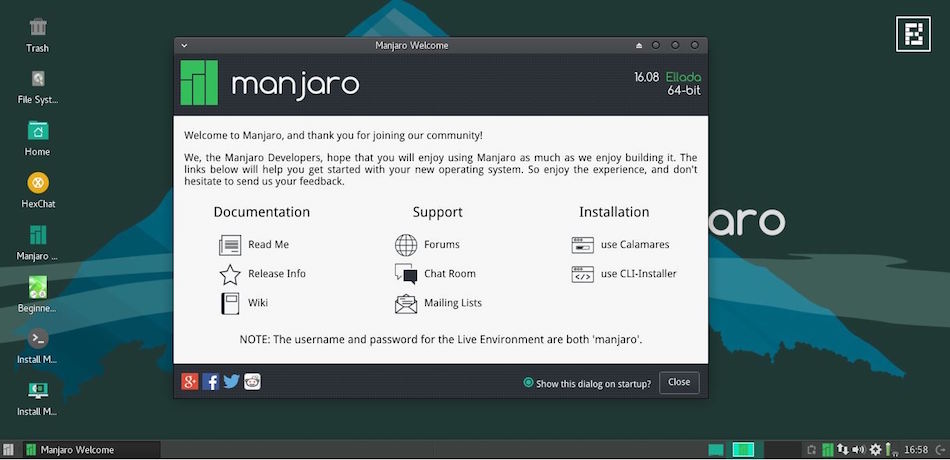This screenshot has height=460, width=950.
Task: Click the keep-on-top arrow in titlebar
Action: (x=639, y=45)
